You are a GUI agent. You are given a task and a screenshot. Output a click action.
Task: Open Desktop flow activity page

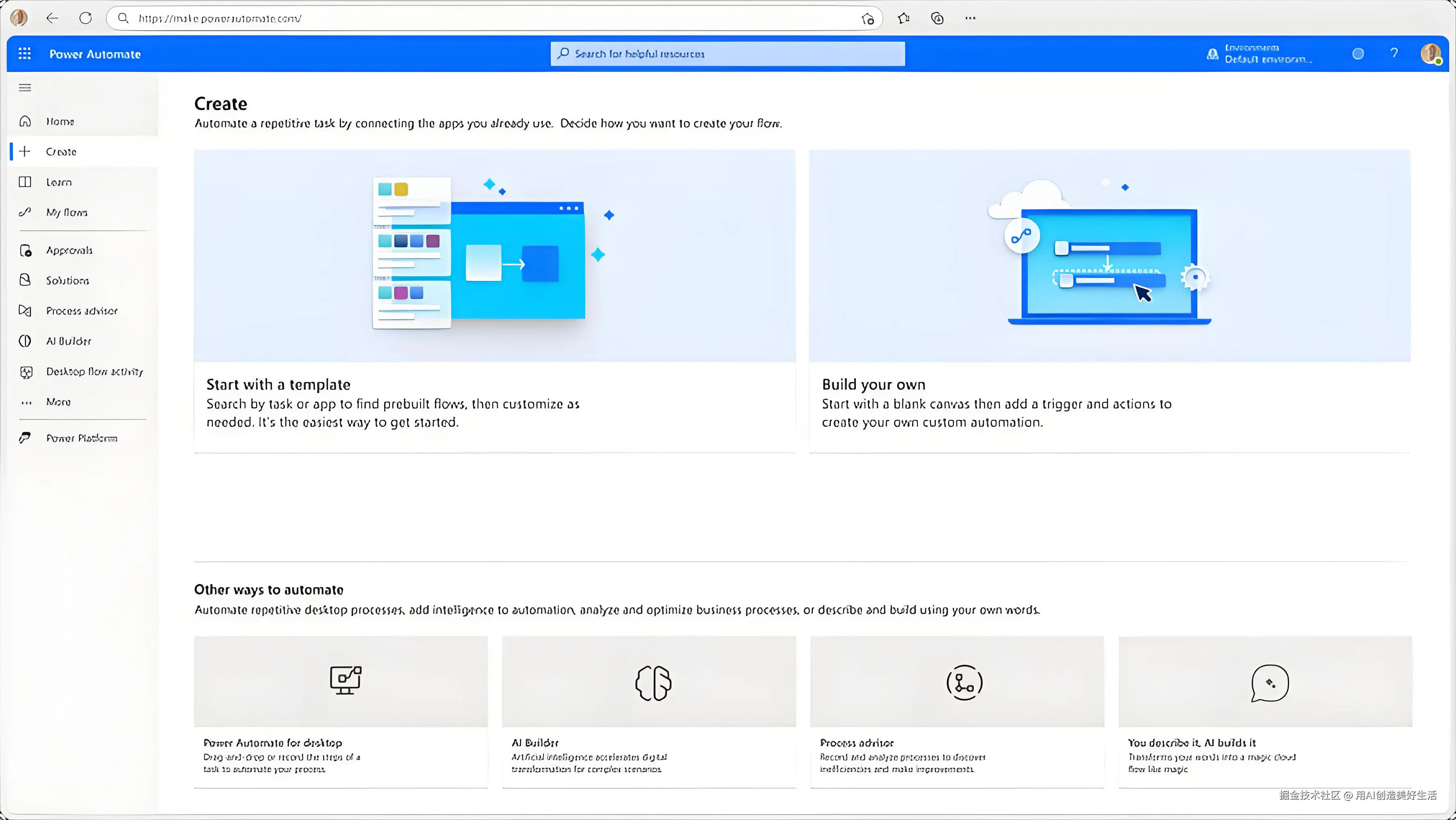tap(94, 371)
